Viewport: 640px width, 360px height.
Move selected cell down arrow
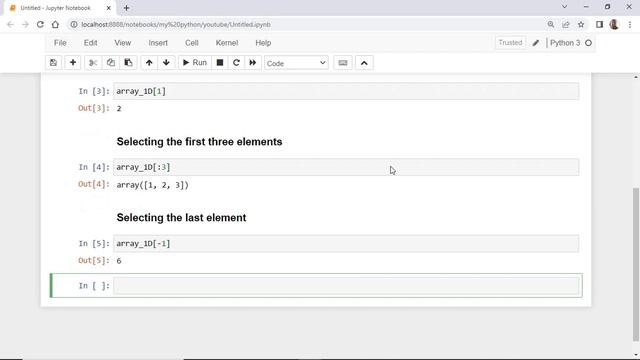pos(166,63)
